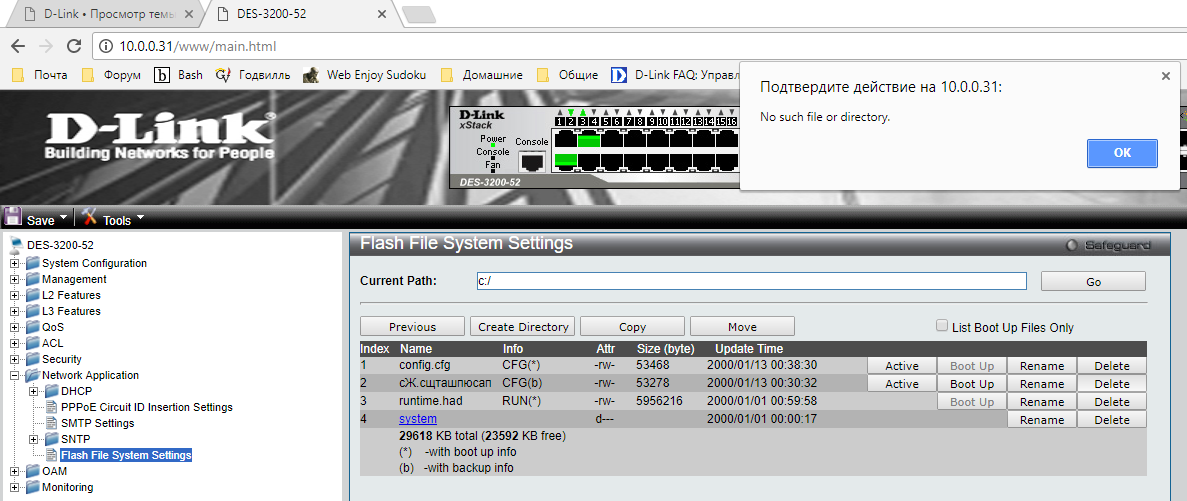This screenshot has width=1187, height=501.
Task: Open the system directory link
Action: (x=417, y=420)
